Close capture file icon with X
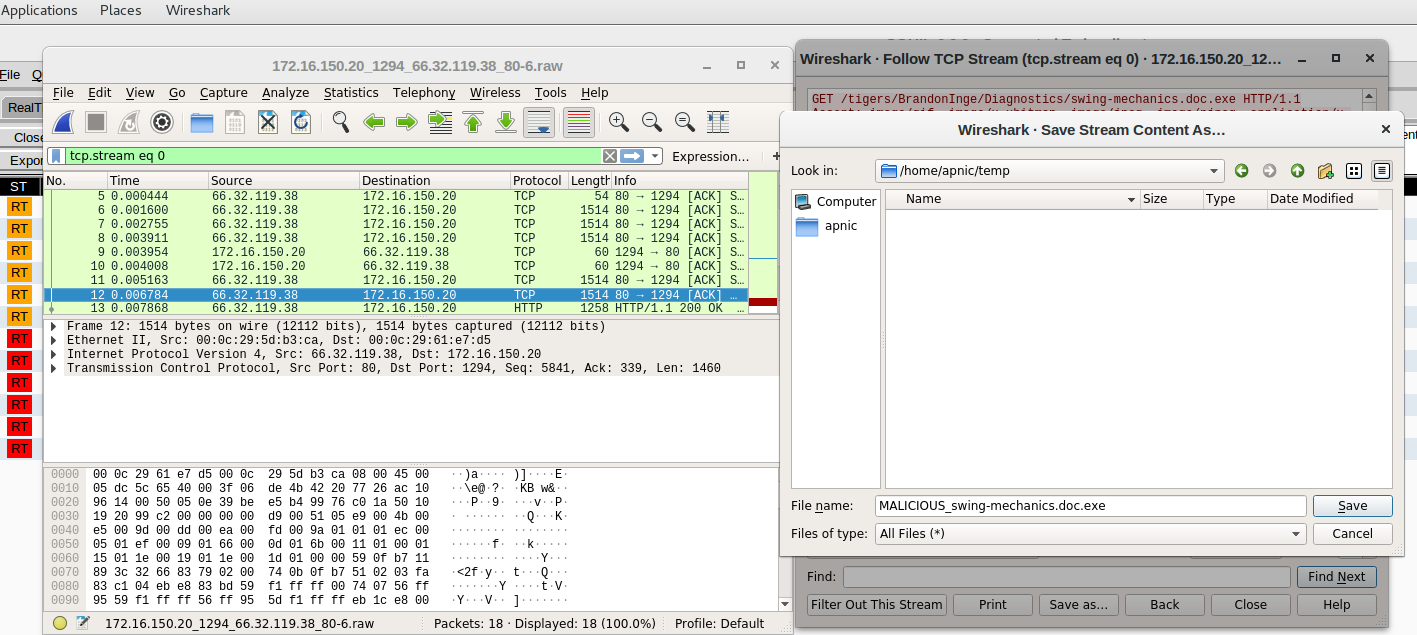1417x635 pixels. pos(268,122)
